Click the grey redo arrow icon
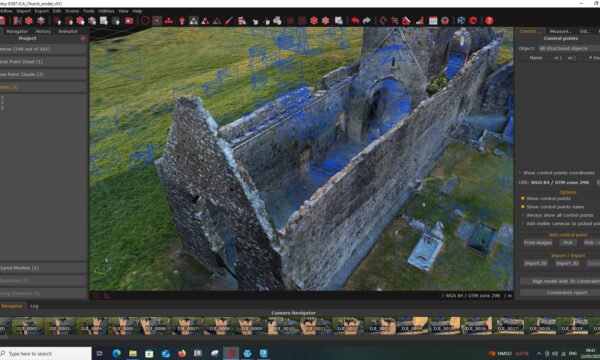The height and width of the screenshot is (360, 600). tap(367, 21)
